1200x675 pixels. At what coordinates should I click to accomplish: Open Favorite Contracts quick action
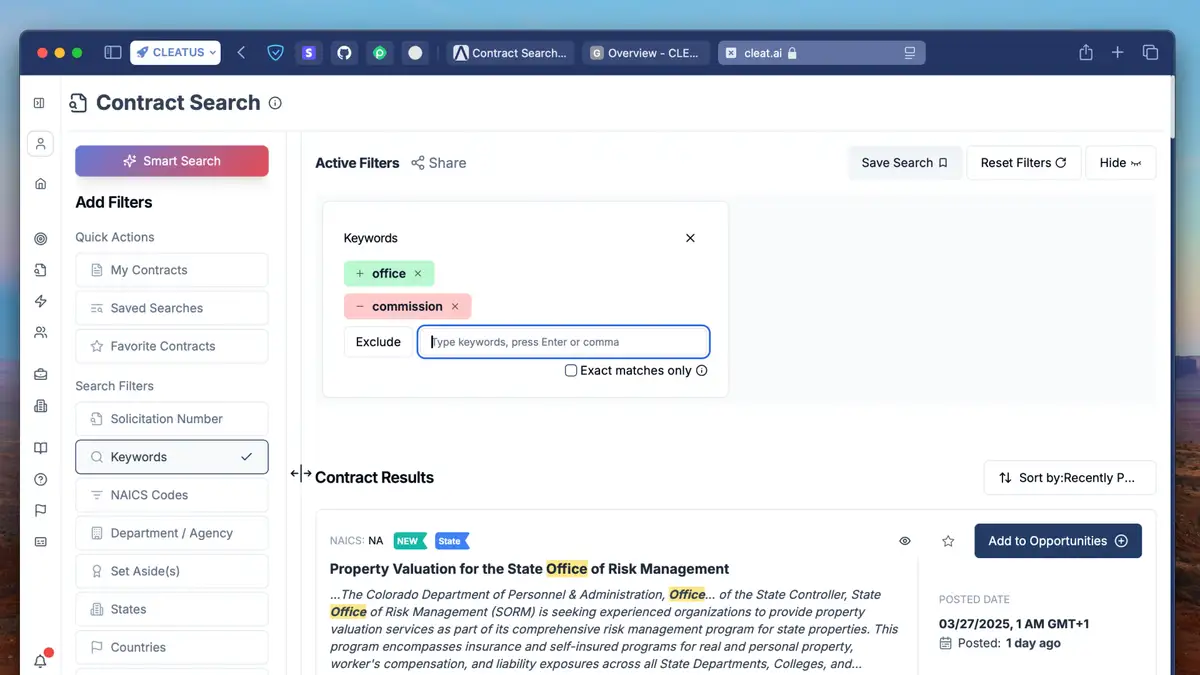(x=172, y=346)
